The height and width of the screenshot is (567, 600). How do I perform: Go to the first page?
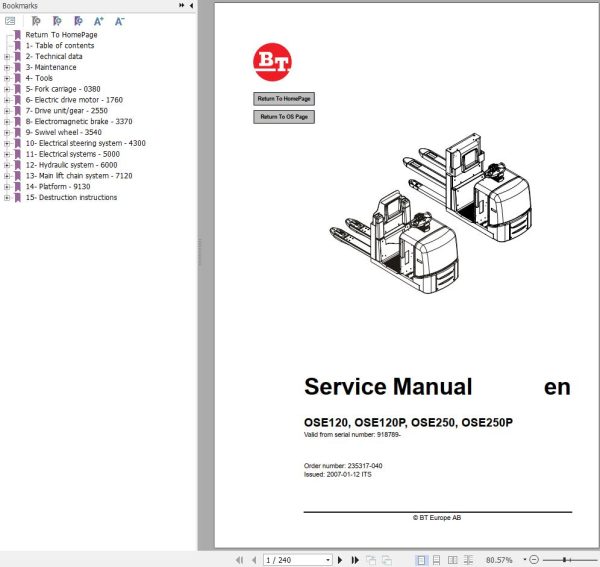point(240,560)
